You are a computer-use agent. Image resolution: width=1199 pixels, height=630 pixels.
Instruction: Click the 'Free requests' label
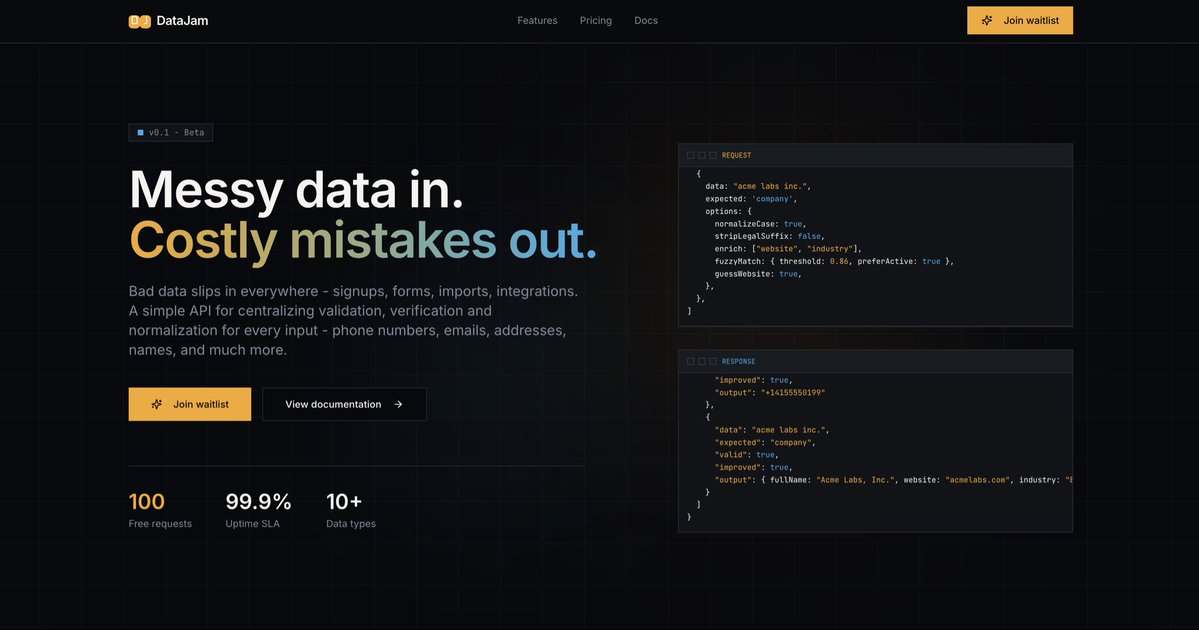[x=160, y=524]
